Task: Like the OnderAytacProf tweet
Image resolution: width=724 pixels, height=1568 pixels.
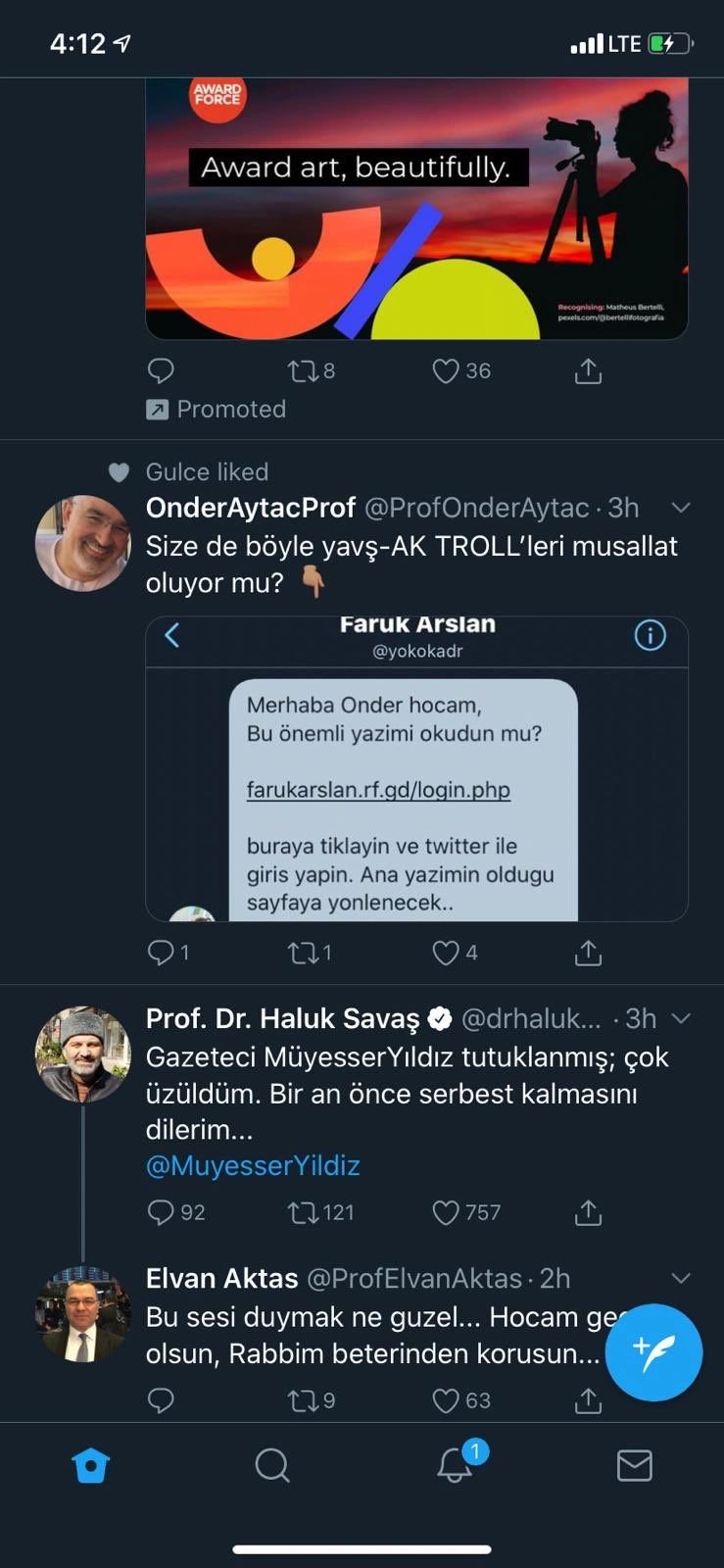Action: (x=446, y=953)
